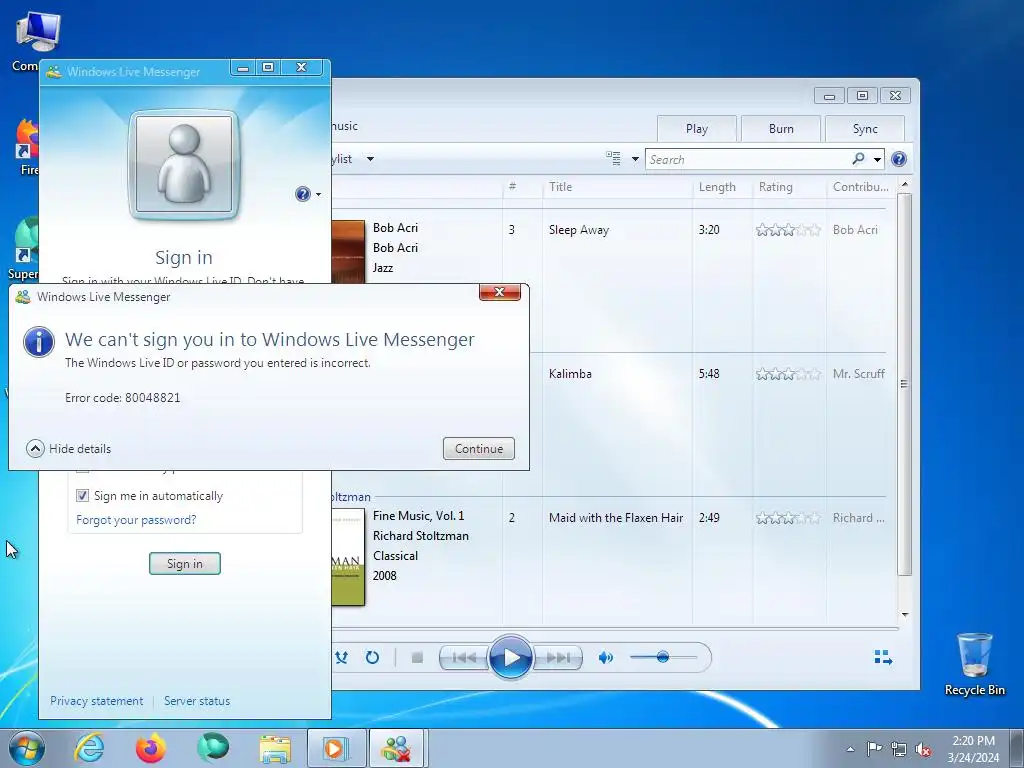Open Media Player help icon

[899, 159]
